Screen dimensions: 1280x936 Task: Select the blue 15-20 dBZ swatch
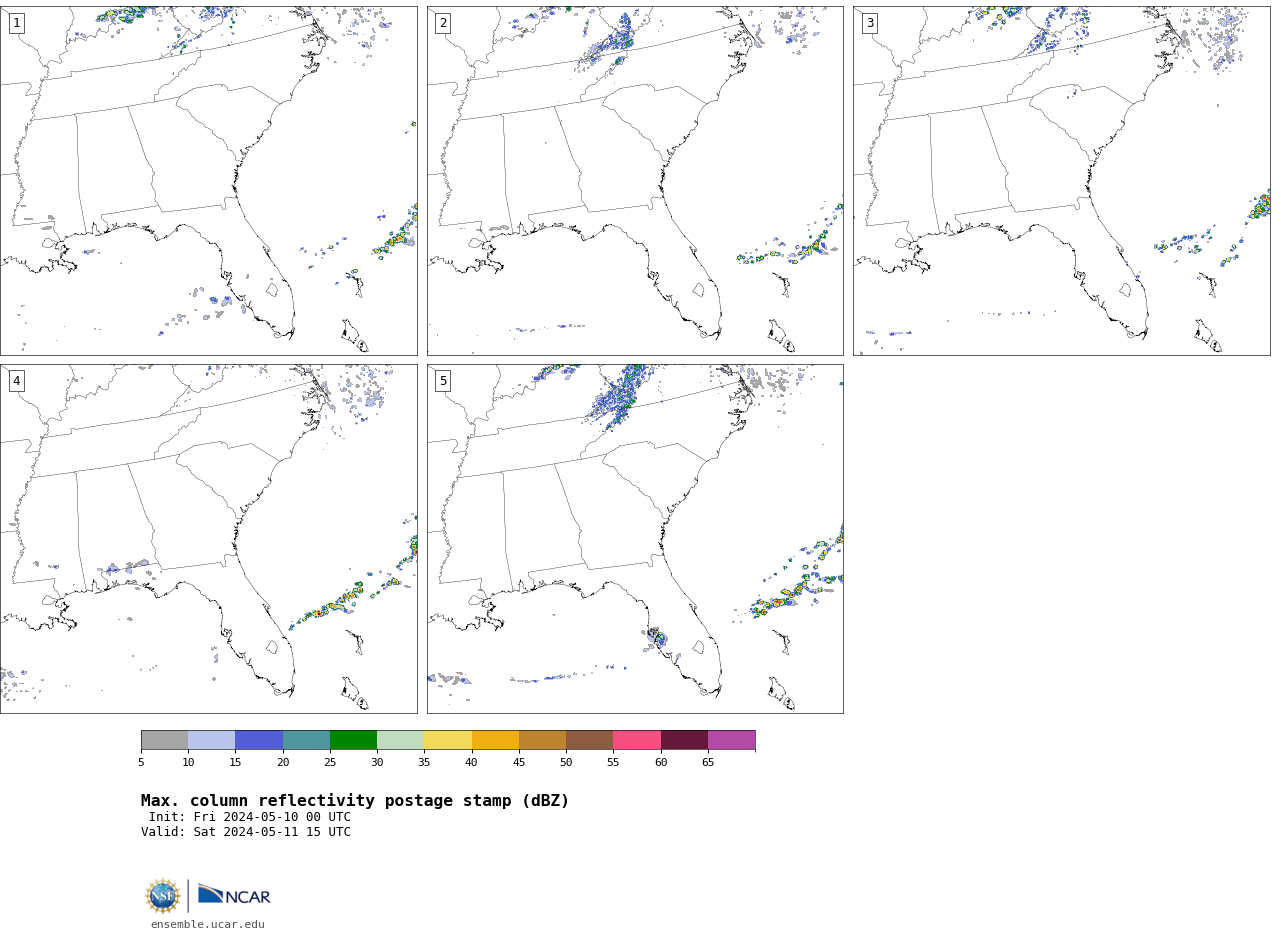click(259, 740)
